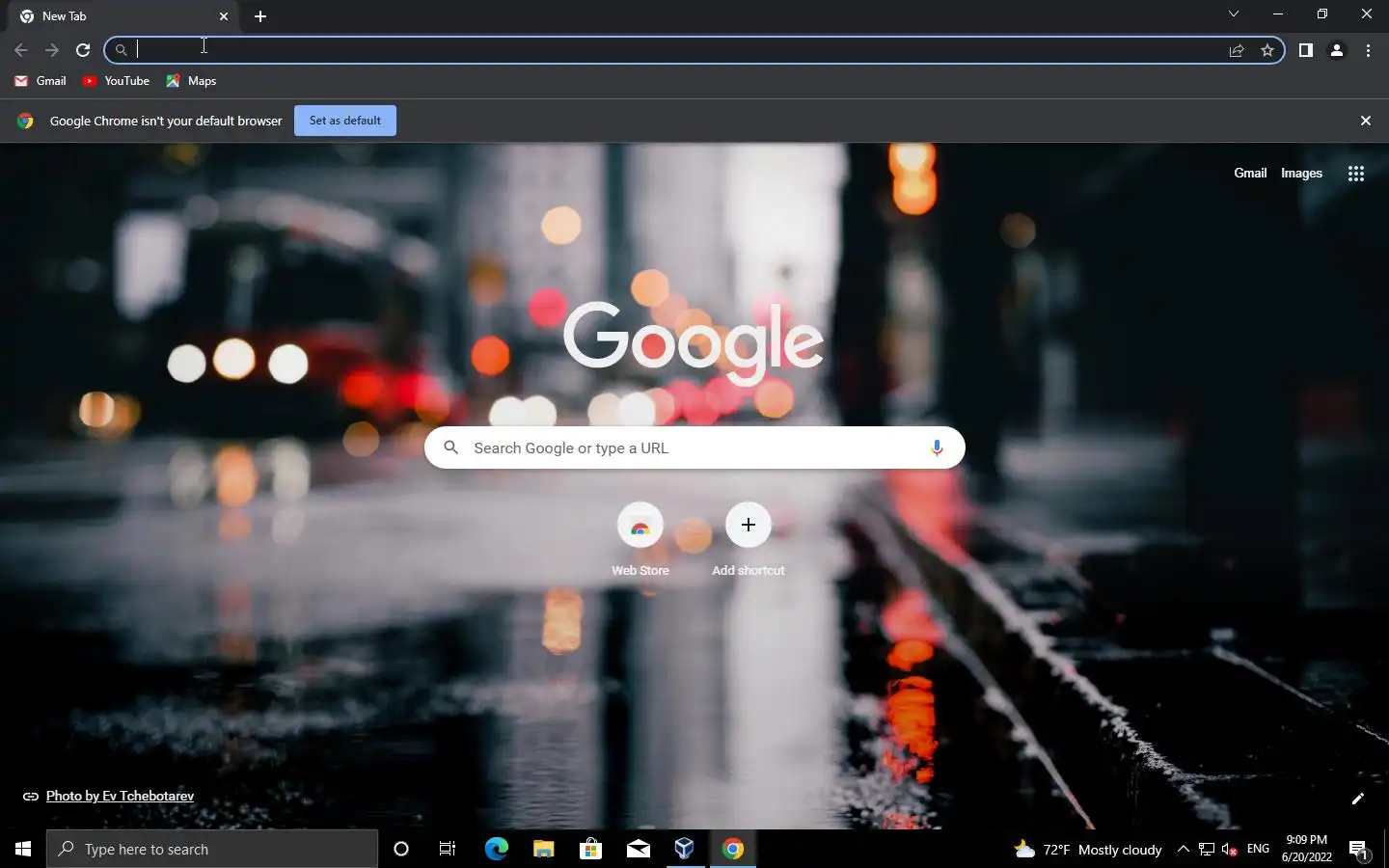The width and height of the screenshot is (1389, 868).
Task: Open the side panel icon
Action: click(1305, 50)
